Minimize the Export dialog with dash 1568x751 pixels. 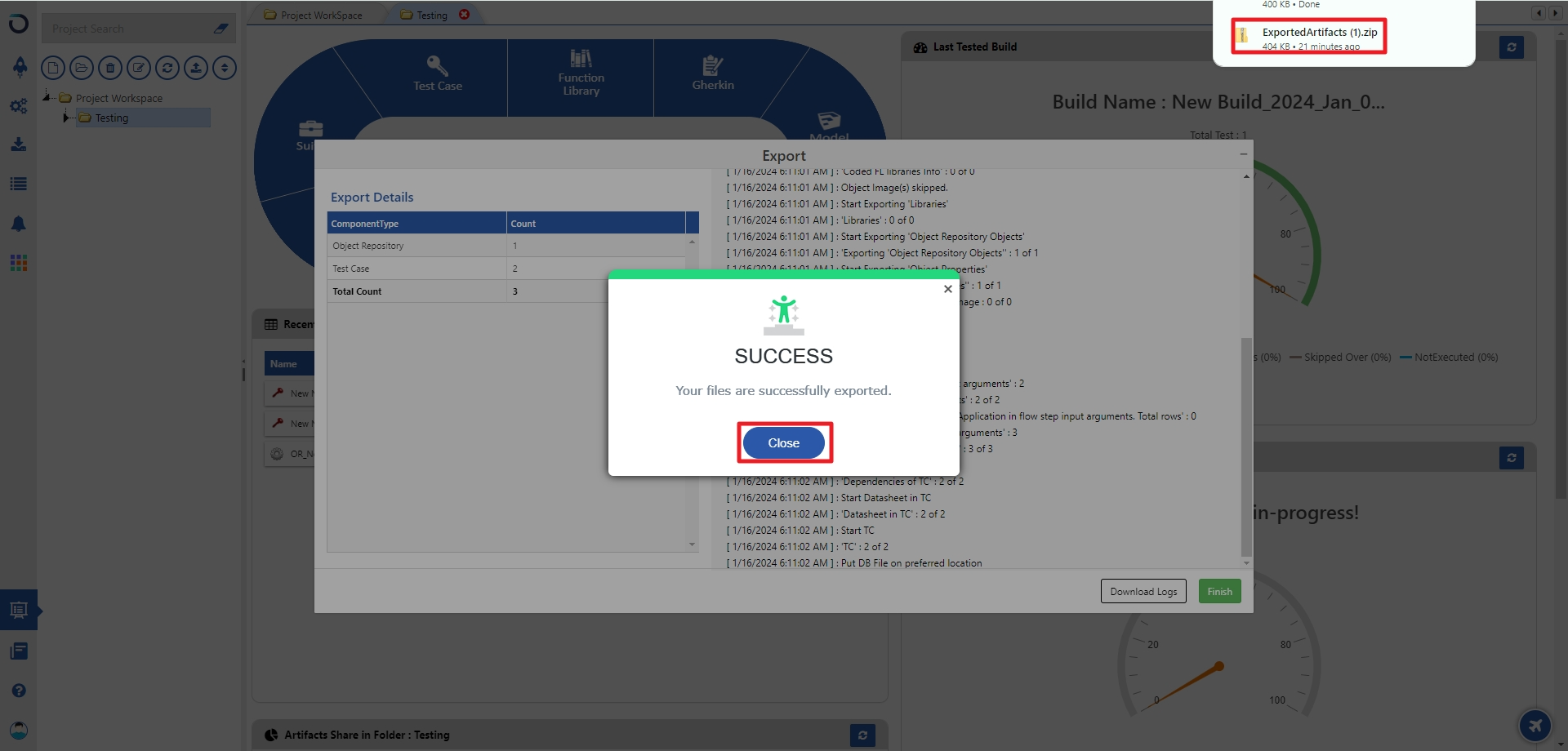point(1244,154)
